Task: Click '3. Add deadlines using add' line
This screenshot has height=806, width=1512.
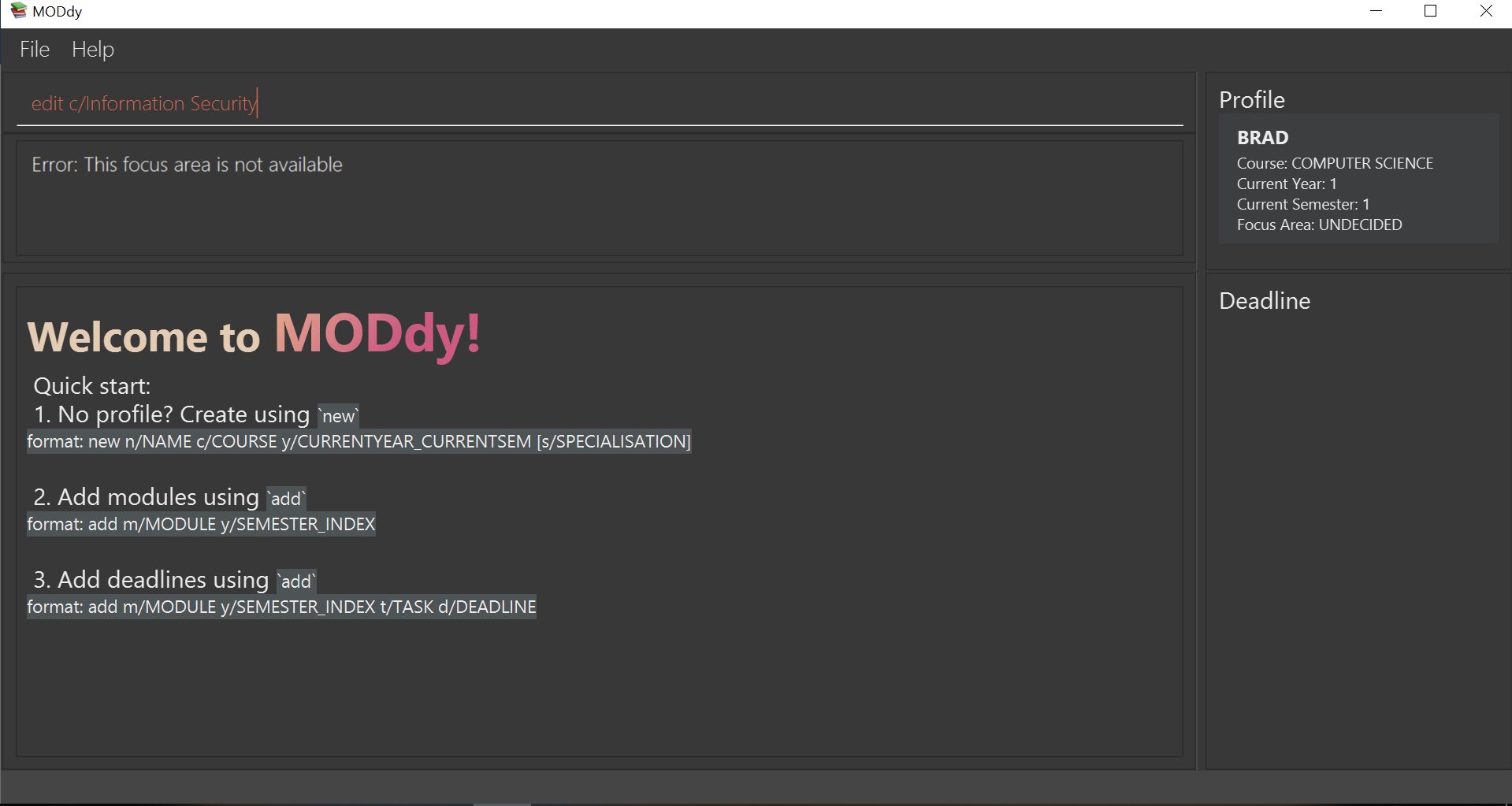Action: [x=175, y=580]
